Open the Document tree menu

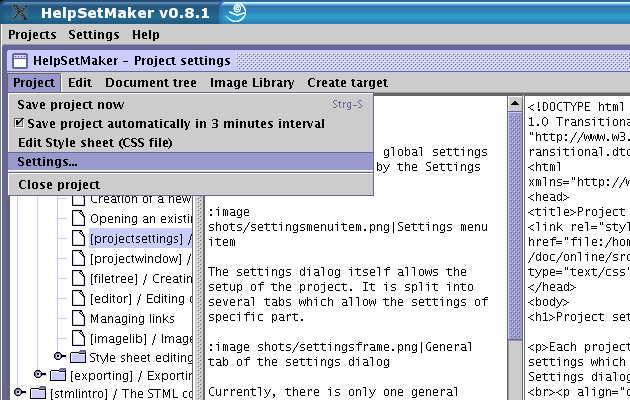[151, 83]
